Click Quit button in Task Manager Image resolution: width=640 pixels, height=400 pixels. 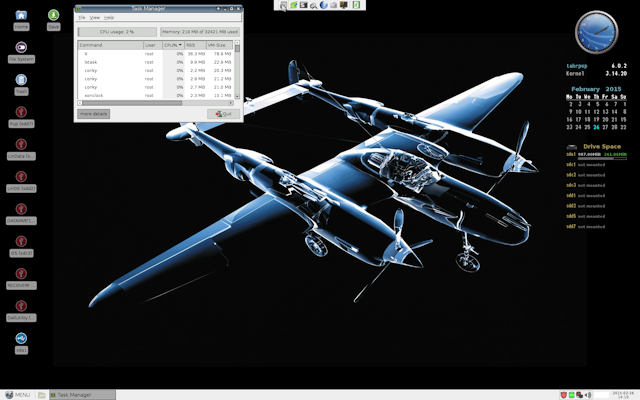tap(223, 114)
